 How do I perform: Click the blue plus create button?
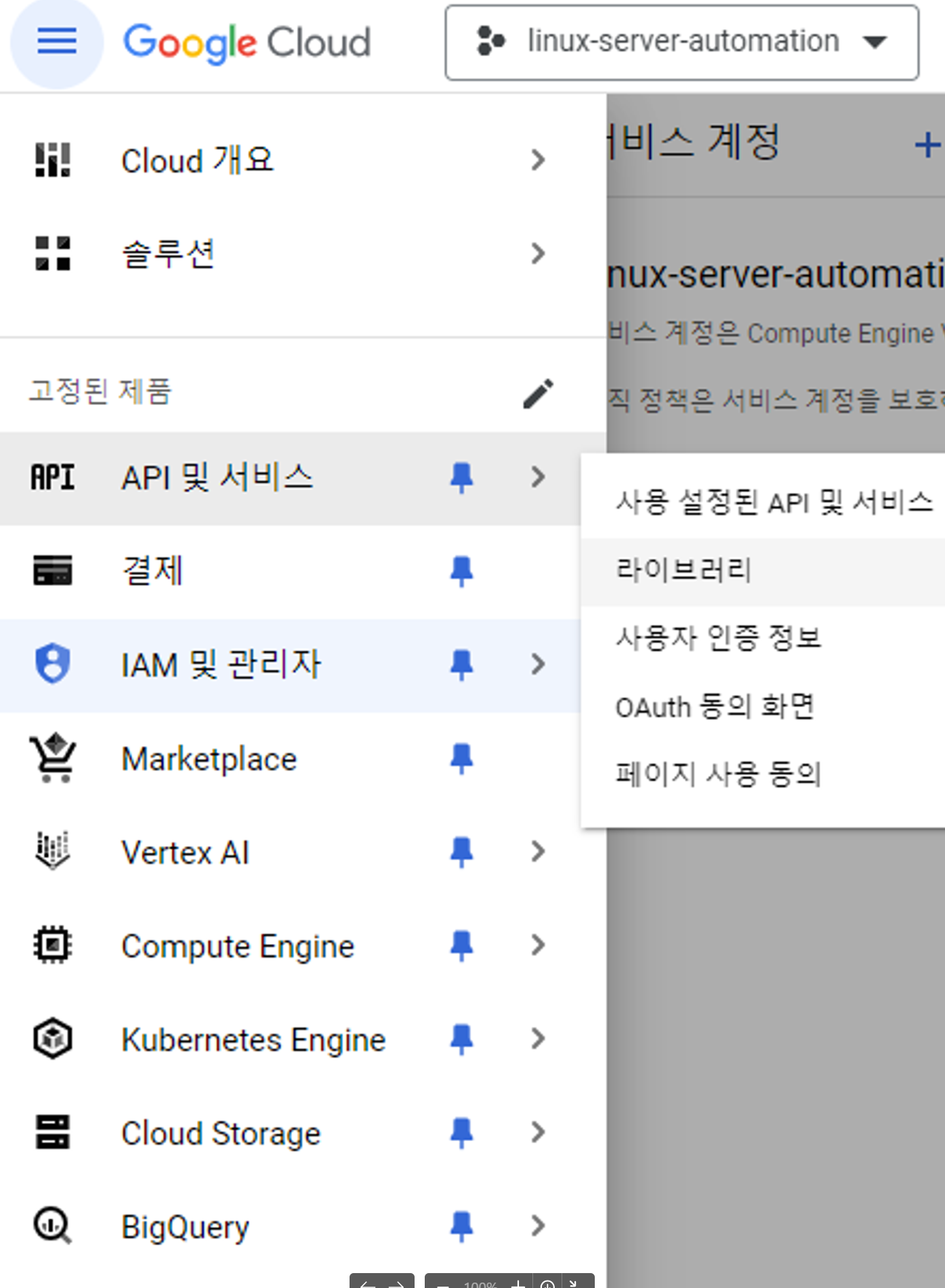928,145
